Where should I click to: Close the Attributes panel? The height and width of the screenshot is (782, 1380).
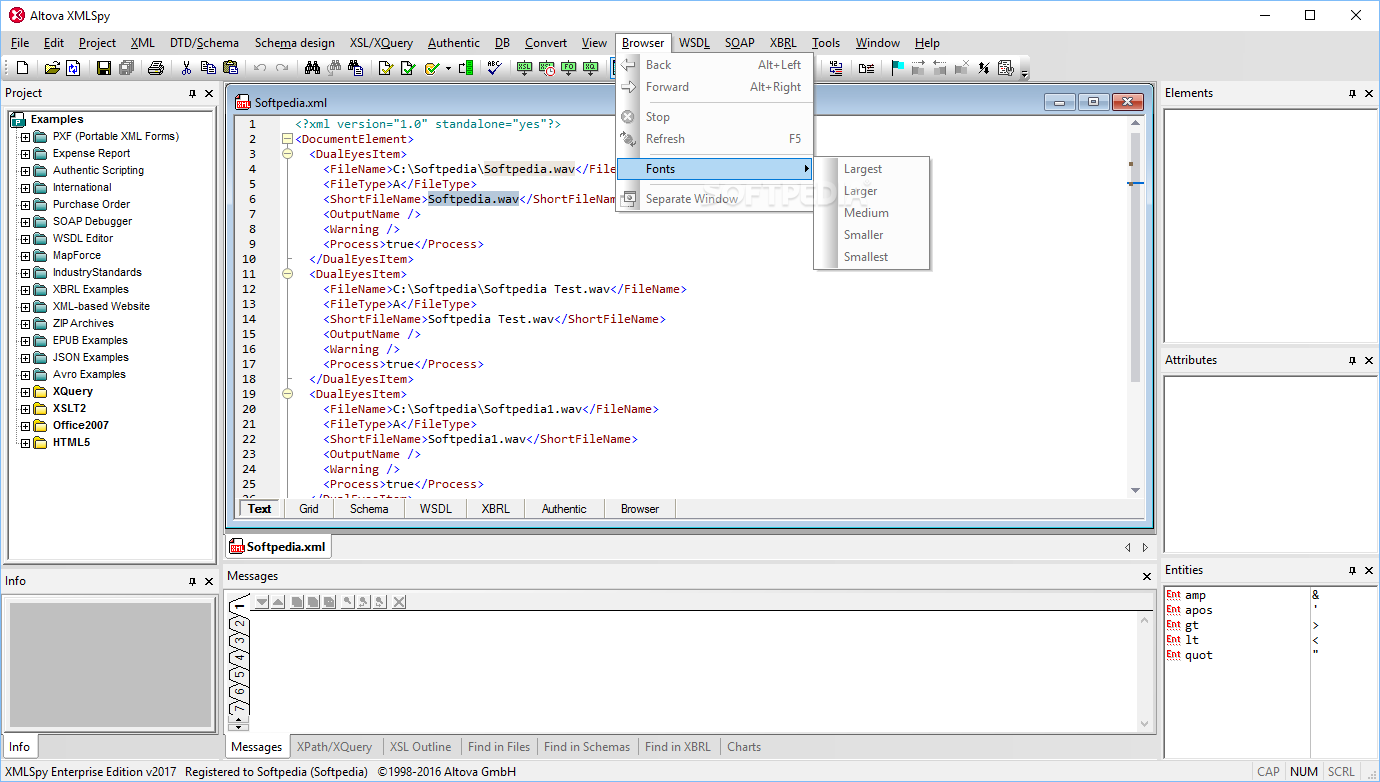(x=1370, y=360)
